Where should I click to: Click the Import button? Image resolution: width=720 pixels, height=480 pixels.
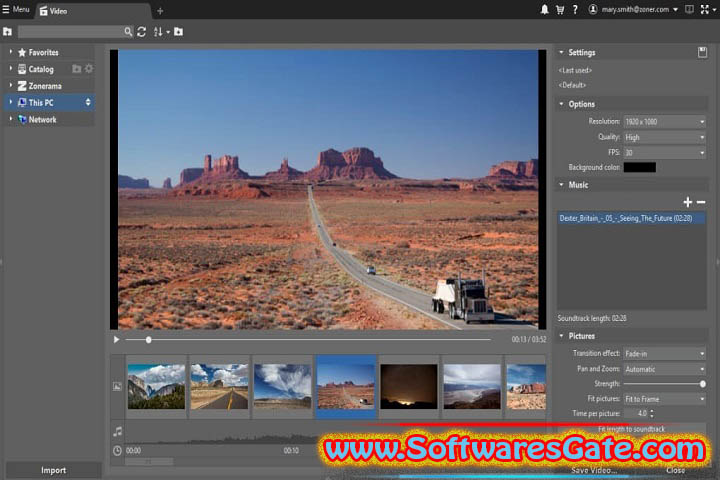53,470
